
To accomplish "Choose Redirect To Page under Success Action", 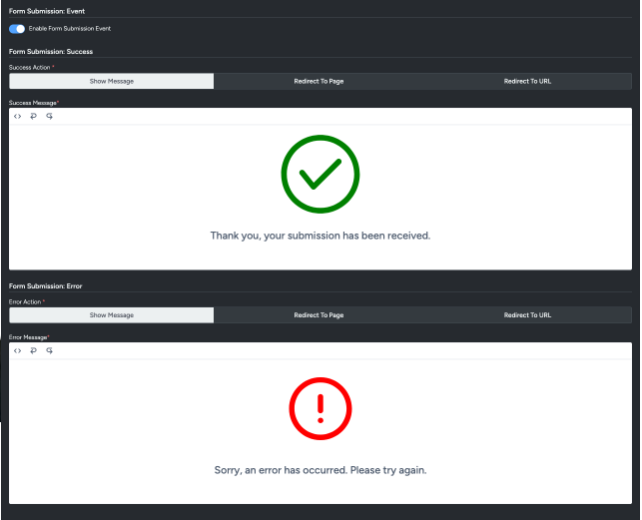I will (x=319, y=81).
